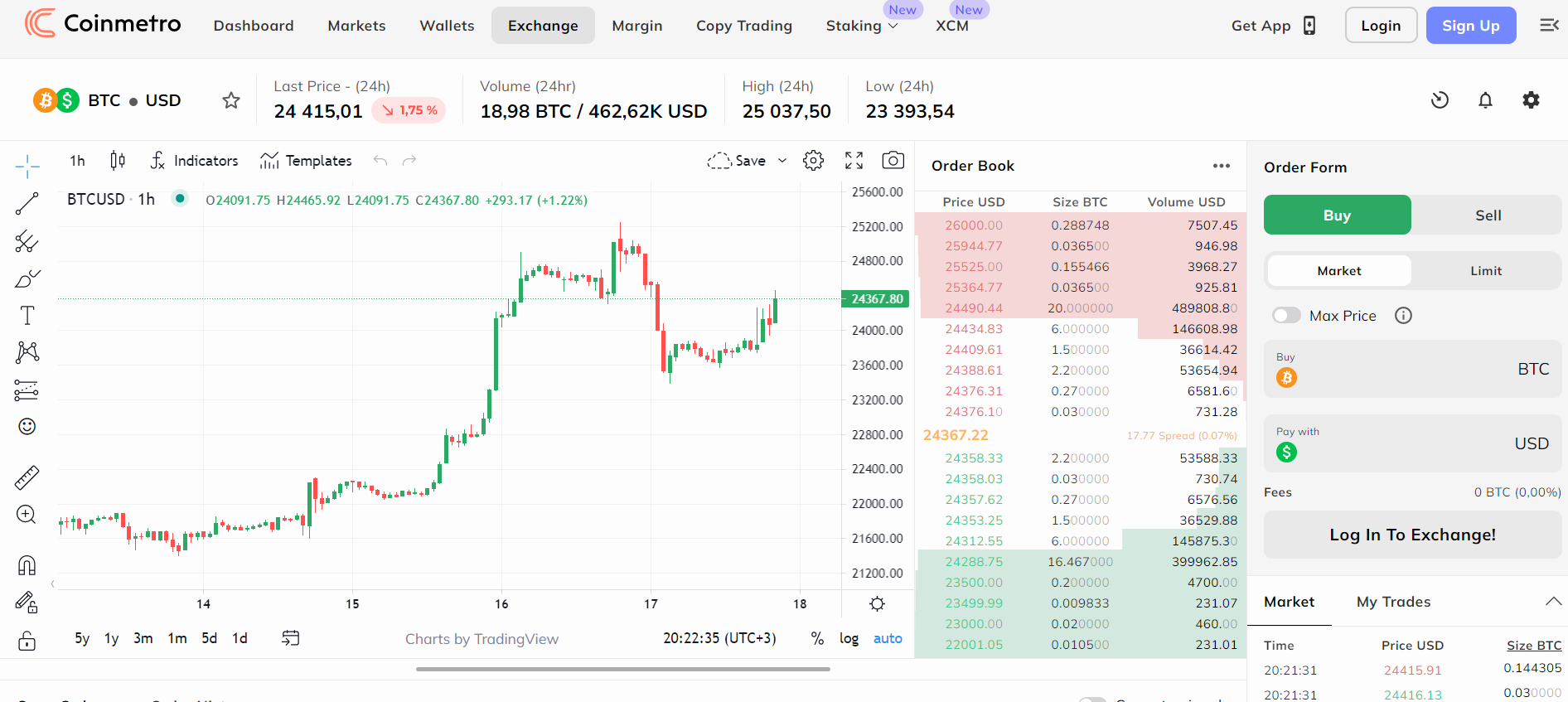Click the Get App phone icon
1568x702 pixels.
click(x=1309, y=26)
